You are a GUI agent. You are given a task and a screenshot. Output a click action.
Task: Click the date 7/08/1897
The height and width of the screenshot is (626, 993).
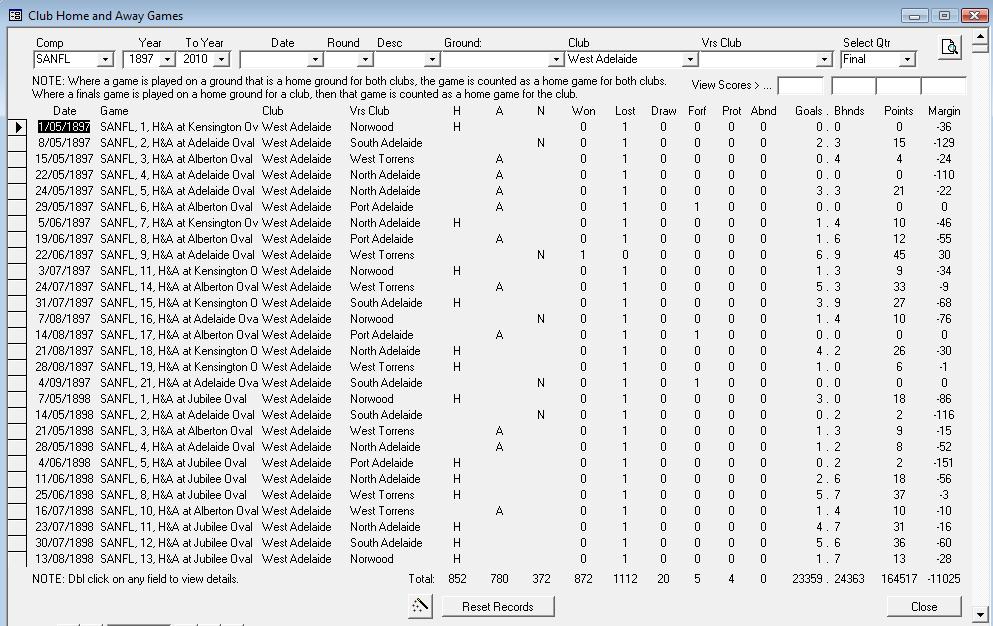tap(64, 319)
